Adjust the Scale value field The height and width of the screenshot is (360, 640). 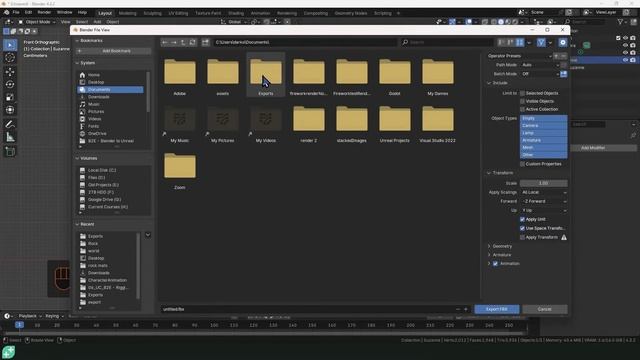[544, 183]
